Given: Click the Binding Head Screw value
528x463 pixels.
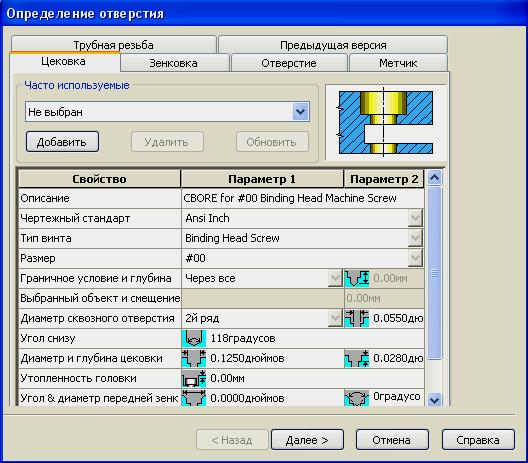Looking at the screenshot, I should pyautogui.click(x=232, y=238).
